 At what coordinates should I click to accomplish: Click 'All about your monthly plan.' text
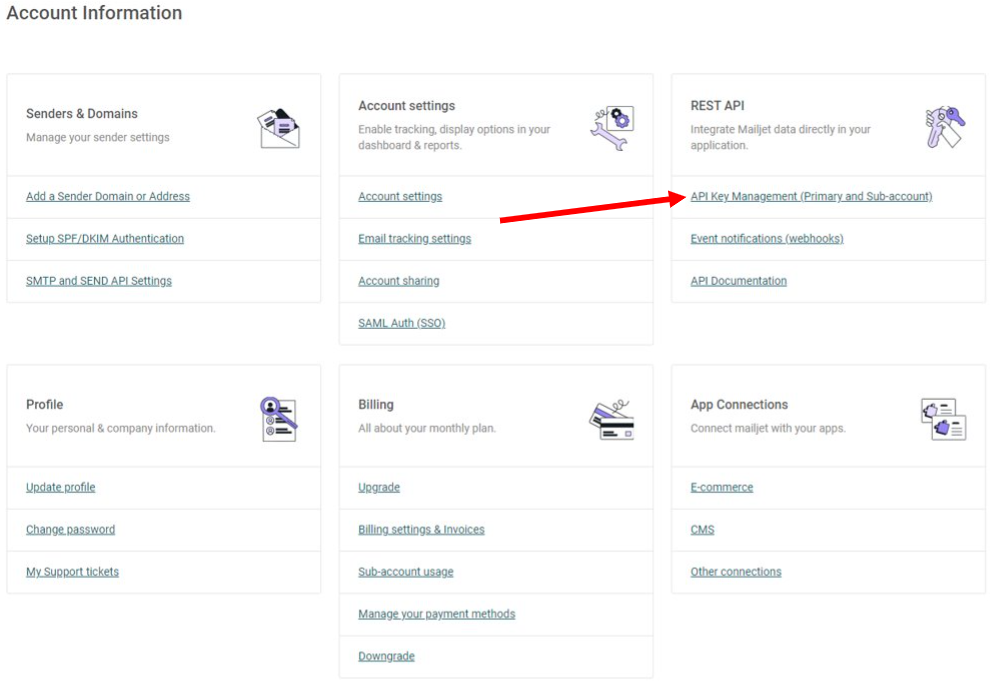[x=427, y=428]
